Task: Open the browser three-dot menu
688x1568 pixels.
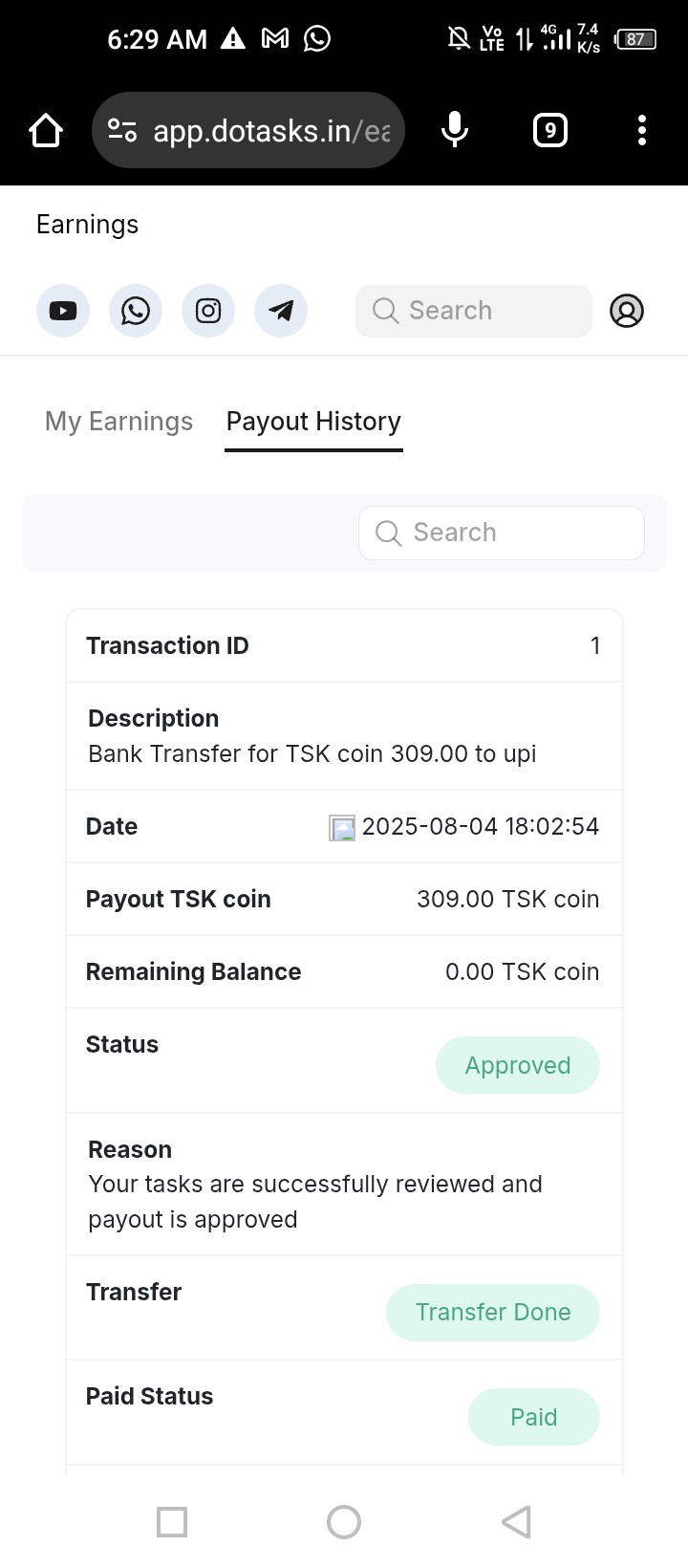Action: (642, 130)
